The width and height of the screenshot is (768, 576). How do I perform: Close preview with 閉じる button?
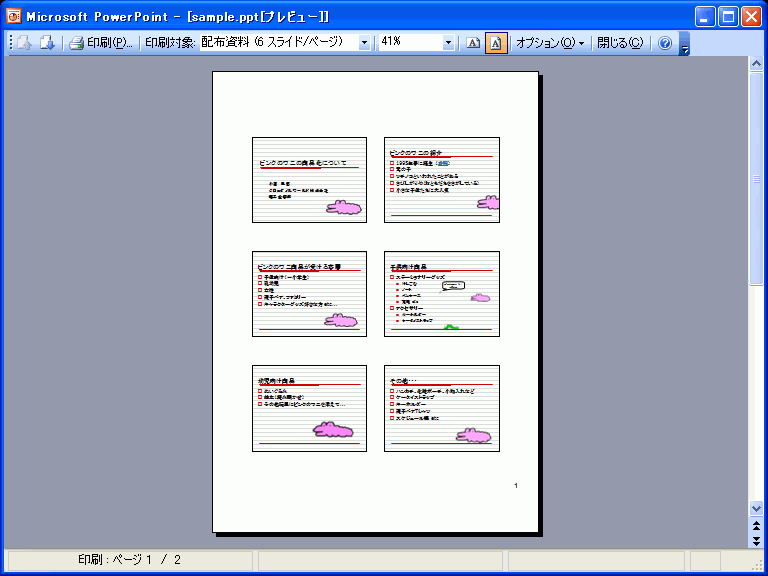point(620,43)
